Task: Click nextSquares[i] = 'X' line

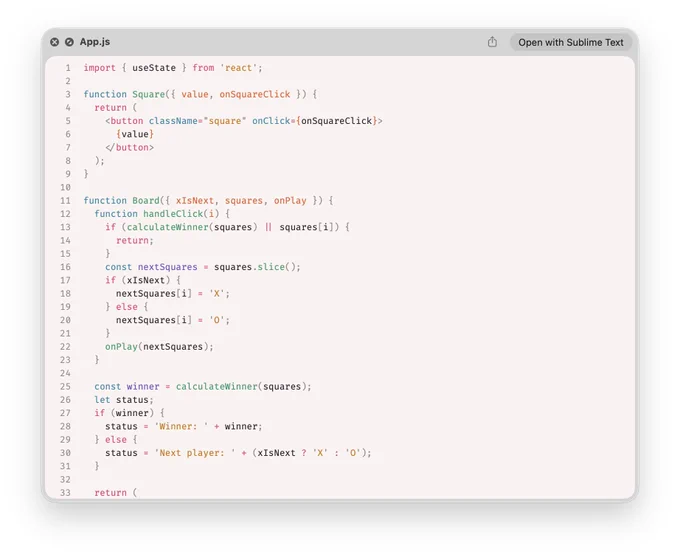Action: pos(173,294)
